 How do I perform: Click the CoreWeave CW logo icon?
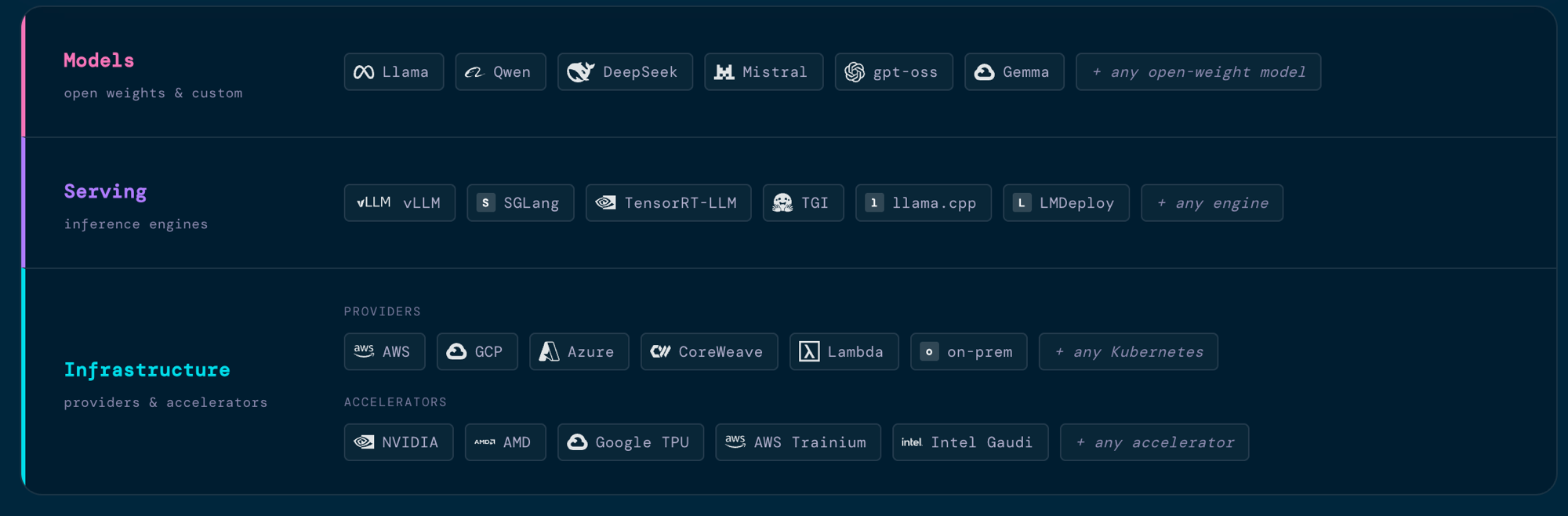click(661, 351)
